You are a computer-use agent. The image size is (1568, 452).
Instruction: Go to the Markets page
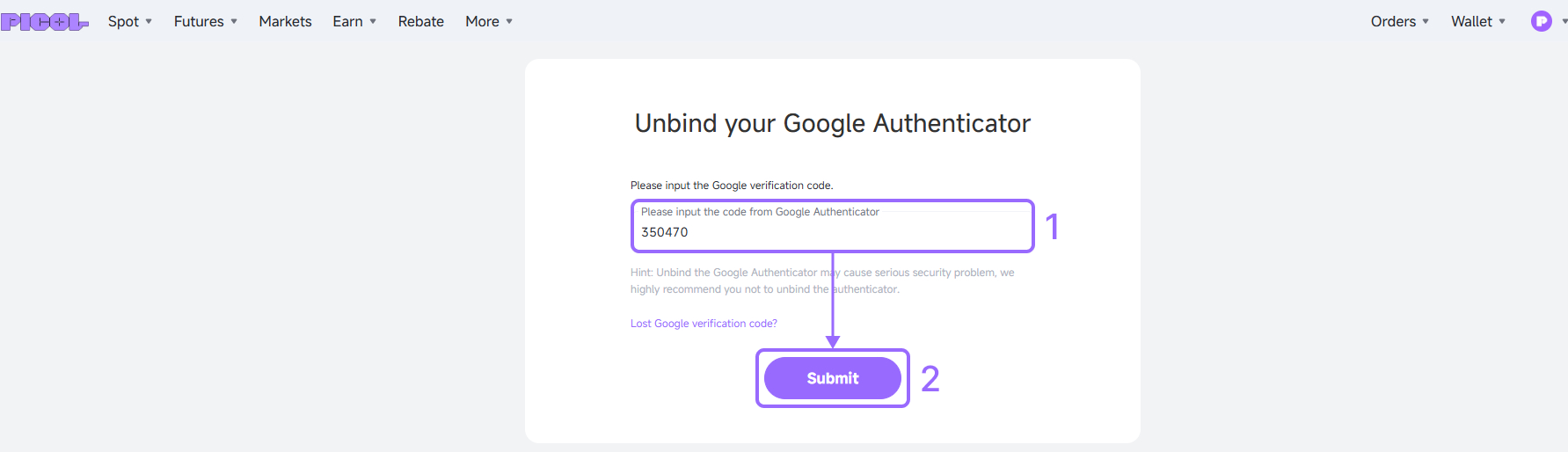point(285,21)
